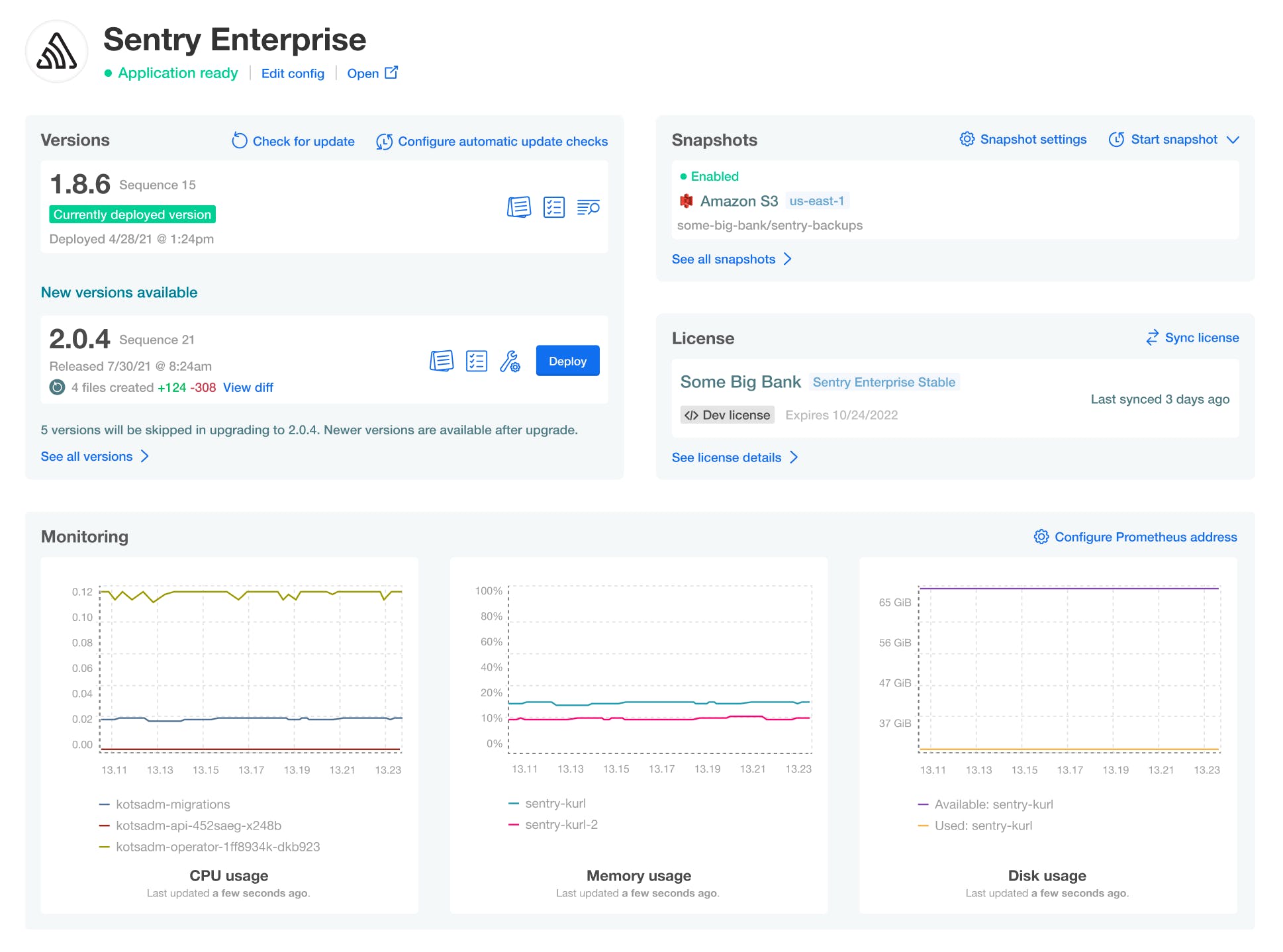
Task: View release notes for version 2.0.4
Action: click(x=442, y=361)
